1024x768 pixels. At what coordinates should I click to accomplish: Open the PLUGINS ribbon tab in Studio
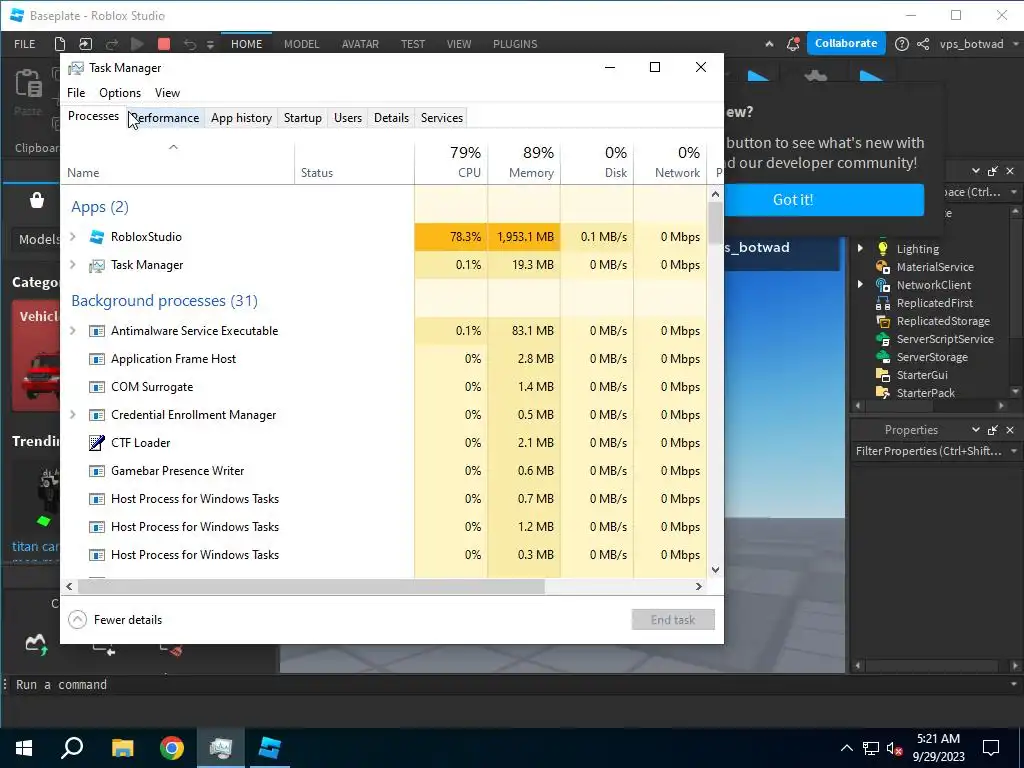tap(515, 44)
